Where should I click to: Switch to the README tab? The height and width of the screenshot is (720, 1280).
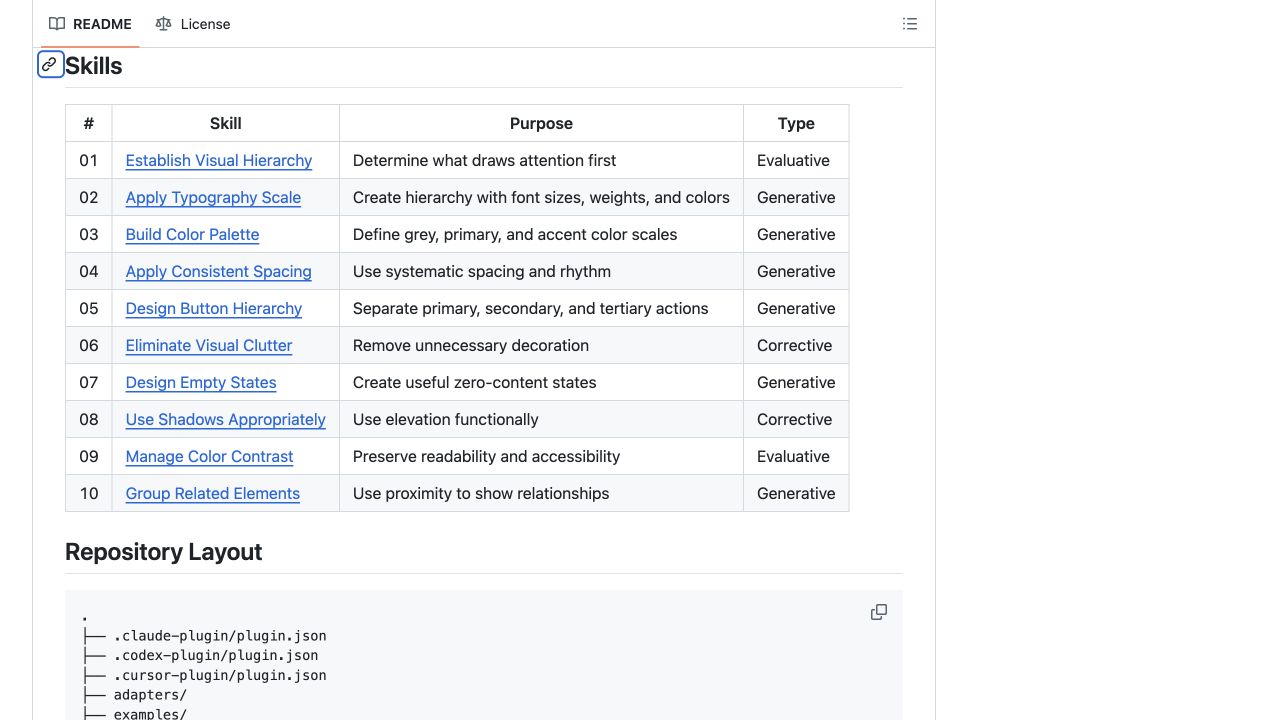(x=91, y=24)
